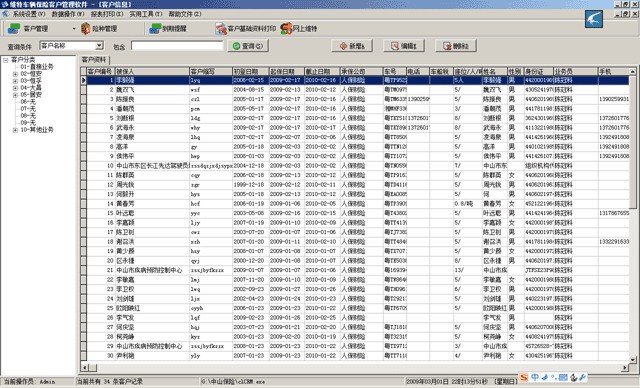The image size is (640, 388).
Task: Expand the 03 tree node
Action: pyautogui.click(x=15, y=81)
